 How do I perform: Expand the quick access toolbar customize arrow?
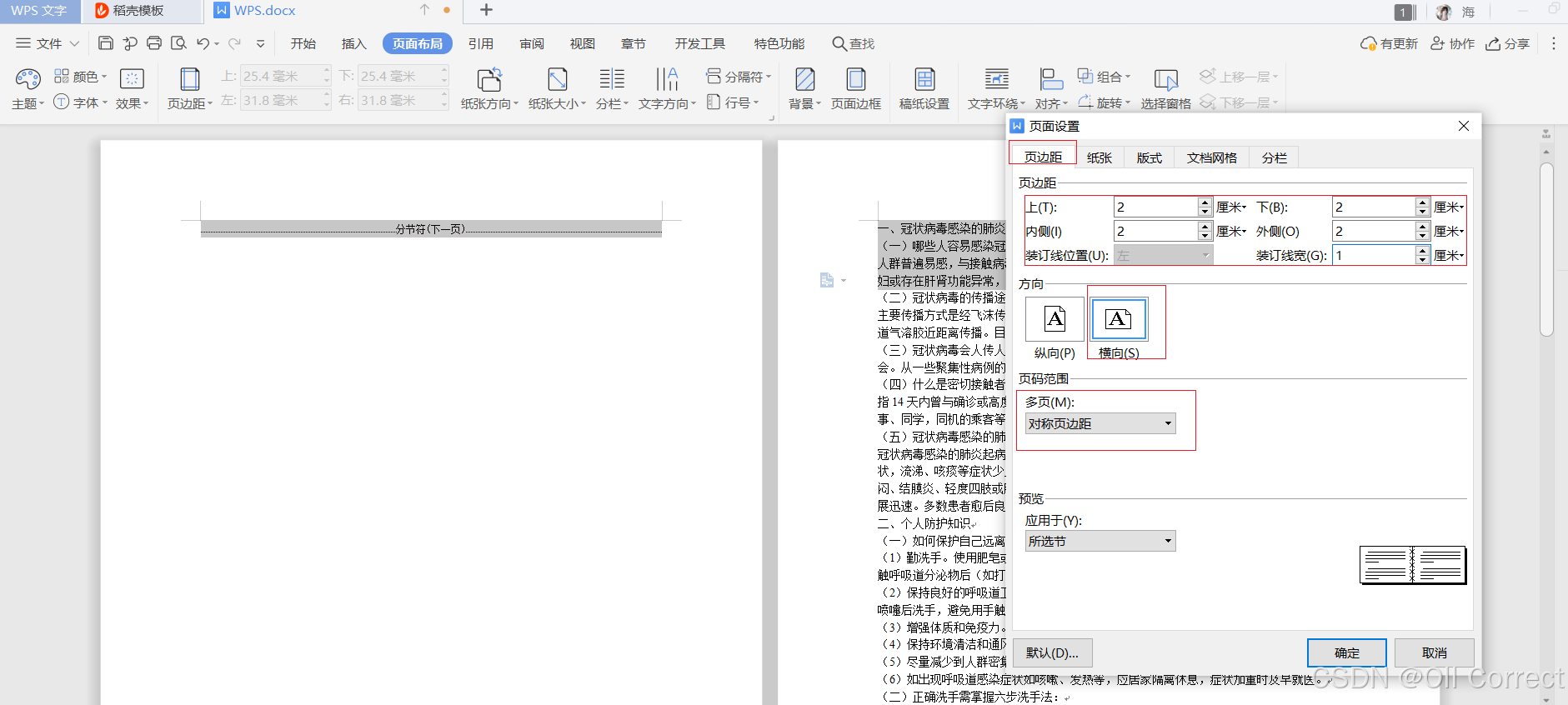click(260, 43)
